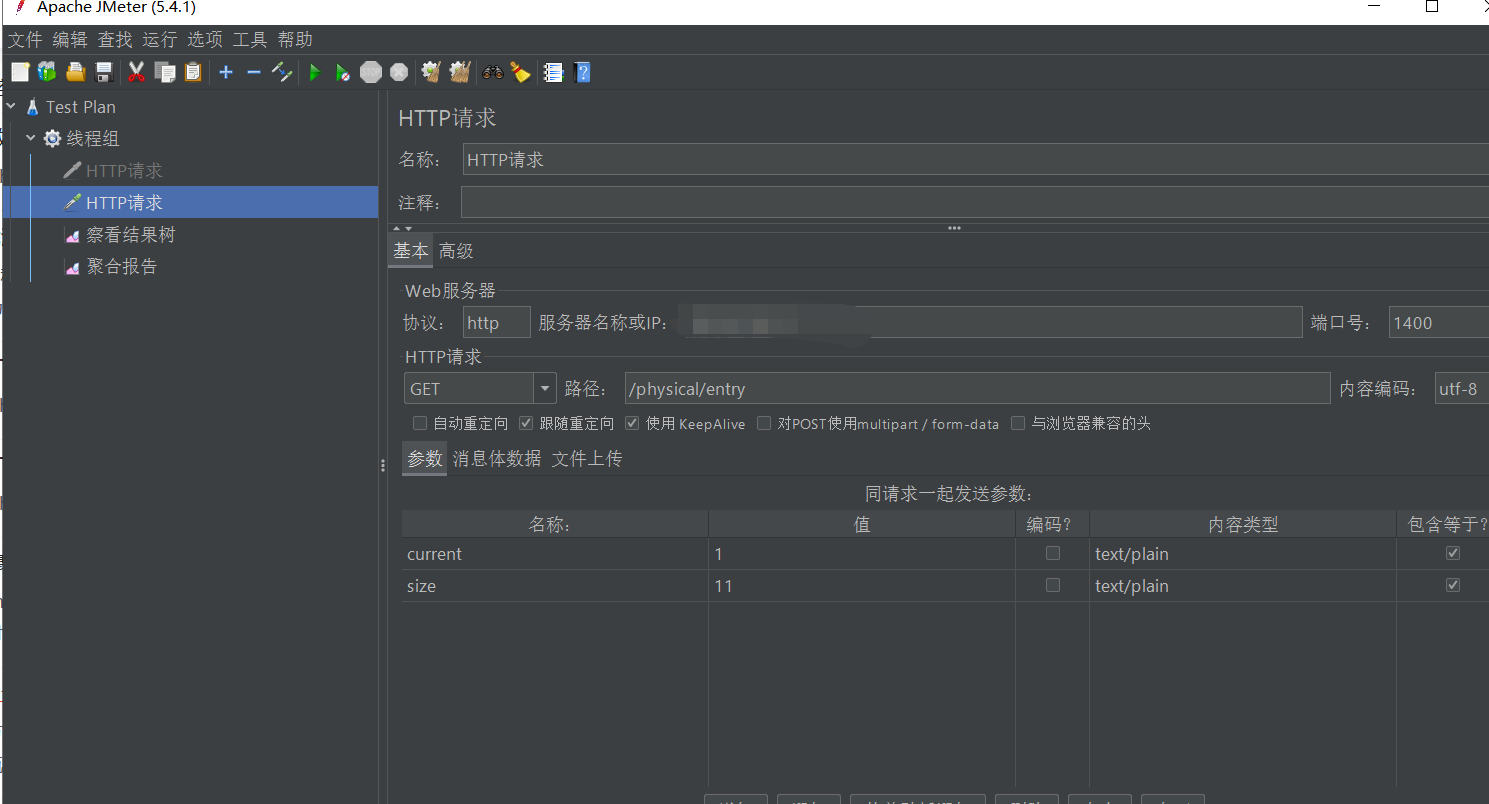Image resolution: width=1489 pixels, height=804 pixels.
Task: Check 编码? box in current row
Action: click(1053, 553)
